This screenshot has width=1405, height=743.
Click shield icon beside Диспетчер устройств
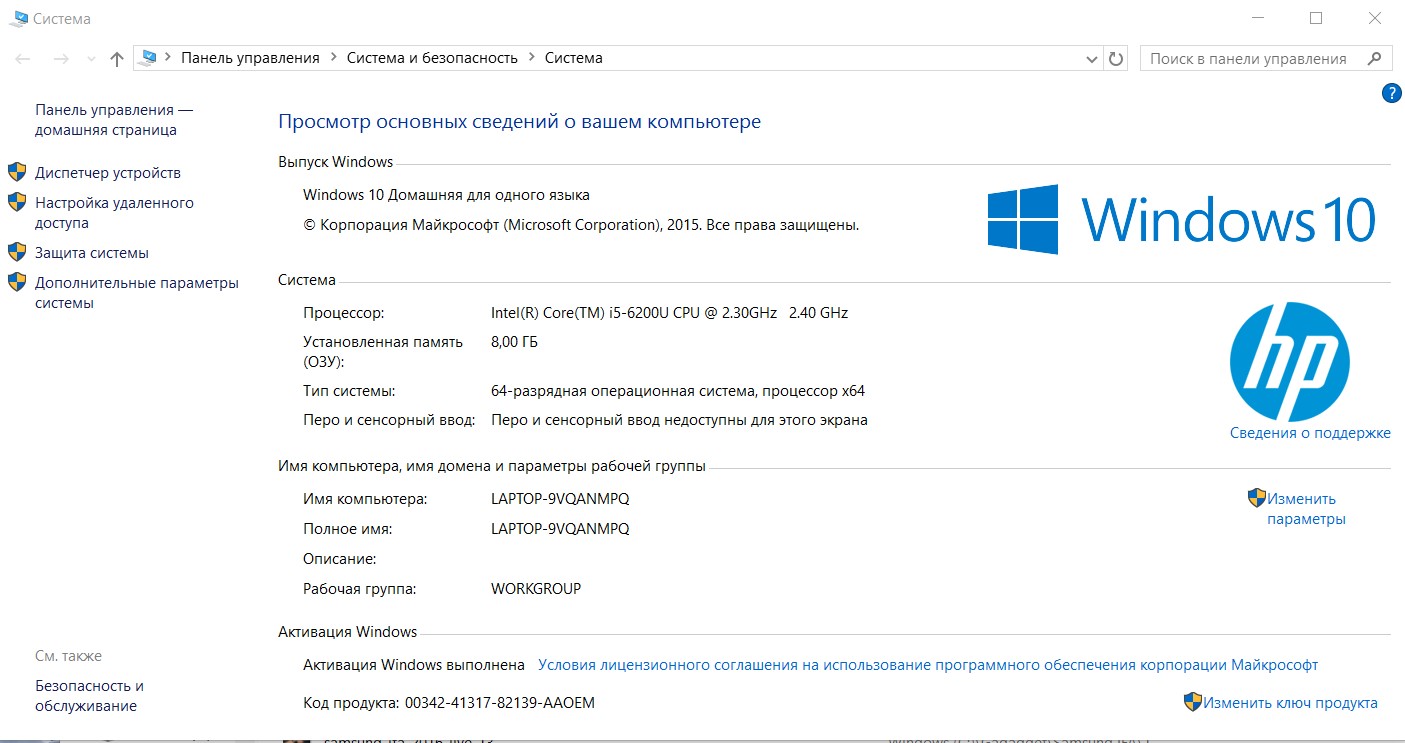point(17,172)
